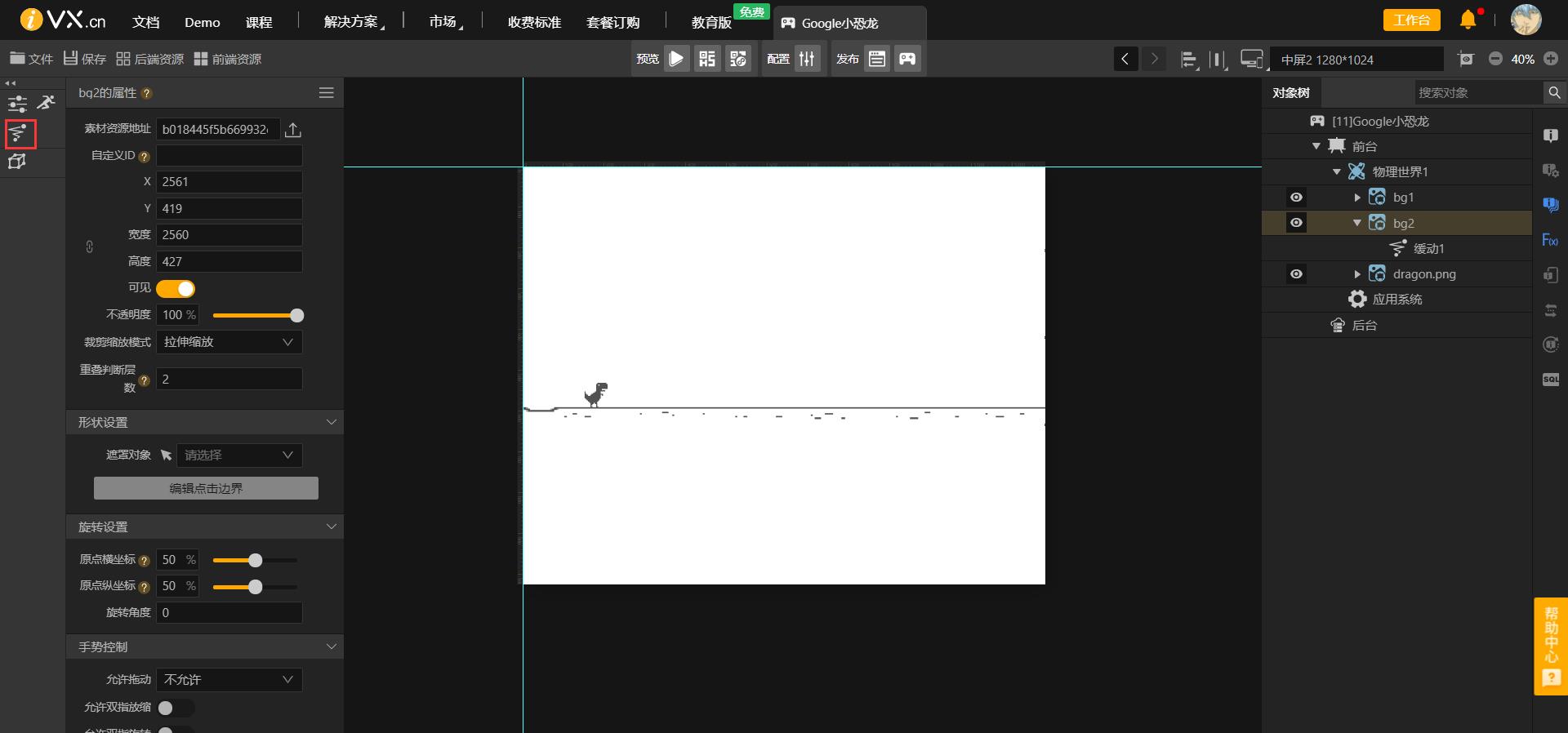Click the iVX.cn logo
The height and width of the screenshot is (733, 1568).
point(63,20)
